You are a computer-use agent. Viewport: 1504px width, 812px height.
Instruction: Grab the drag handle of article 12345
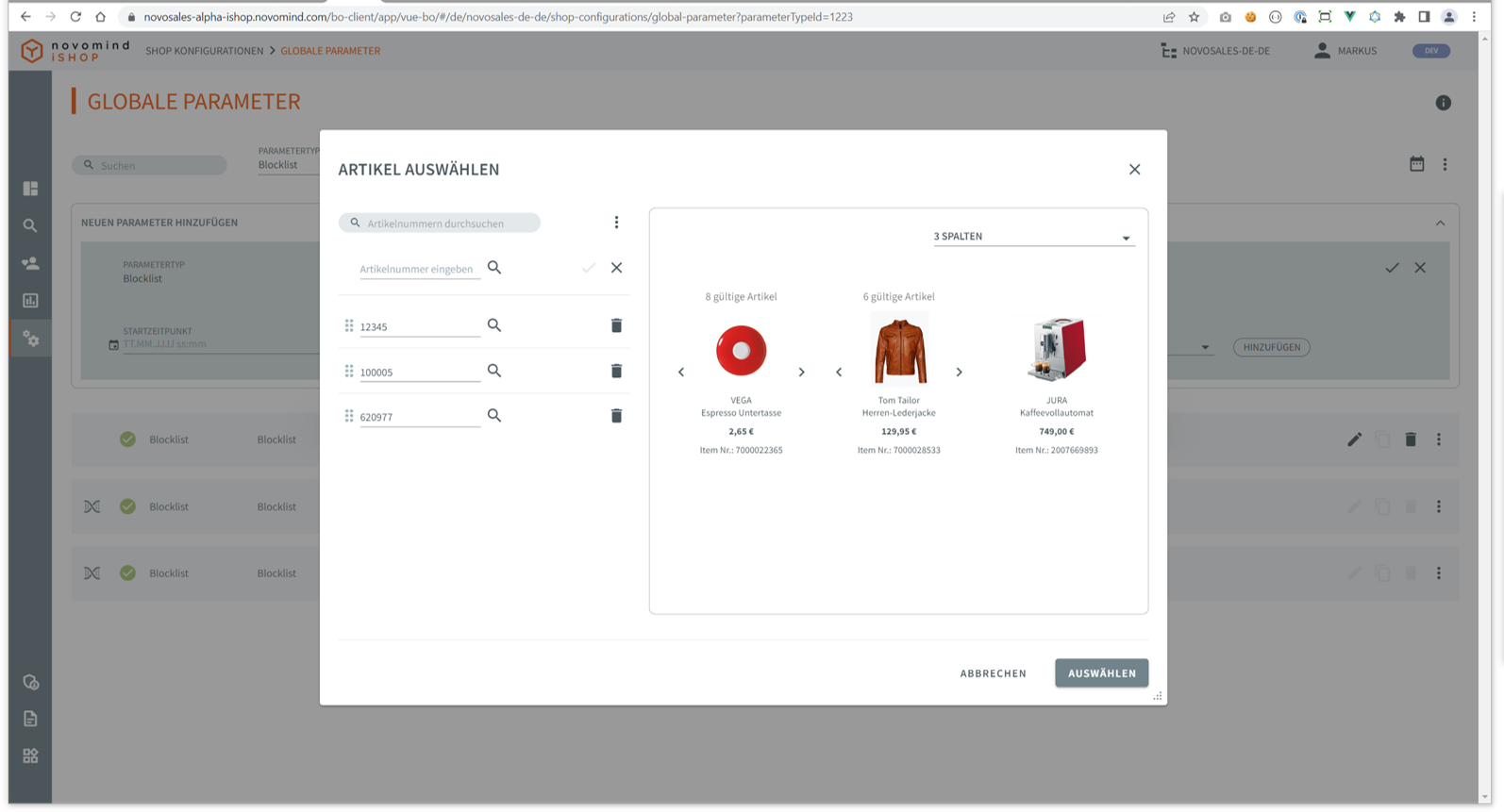349,325
